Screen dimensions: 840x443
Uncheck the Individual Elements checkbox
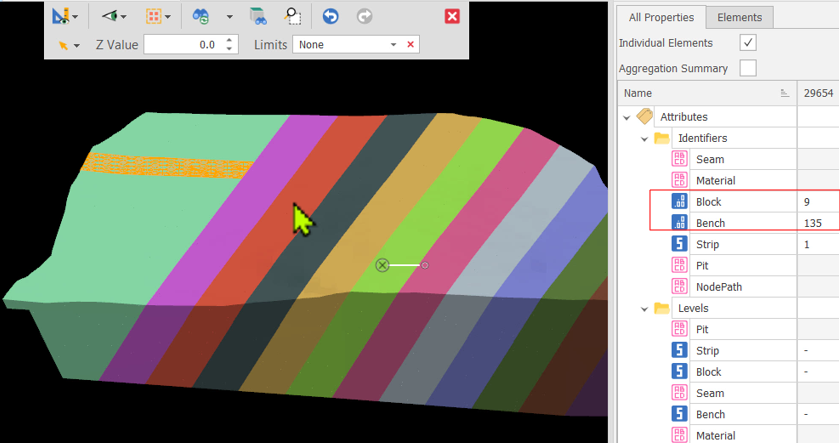[x=748, y=43]
